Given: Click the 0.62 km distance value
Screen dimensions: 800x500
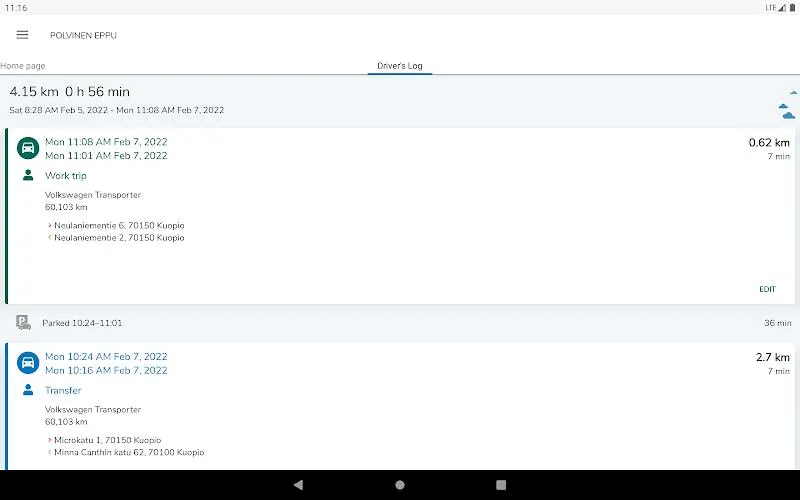Looking at the screenshot, I should [x=769, y=142].
